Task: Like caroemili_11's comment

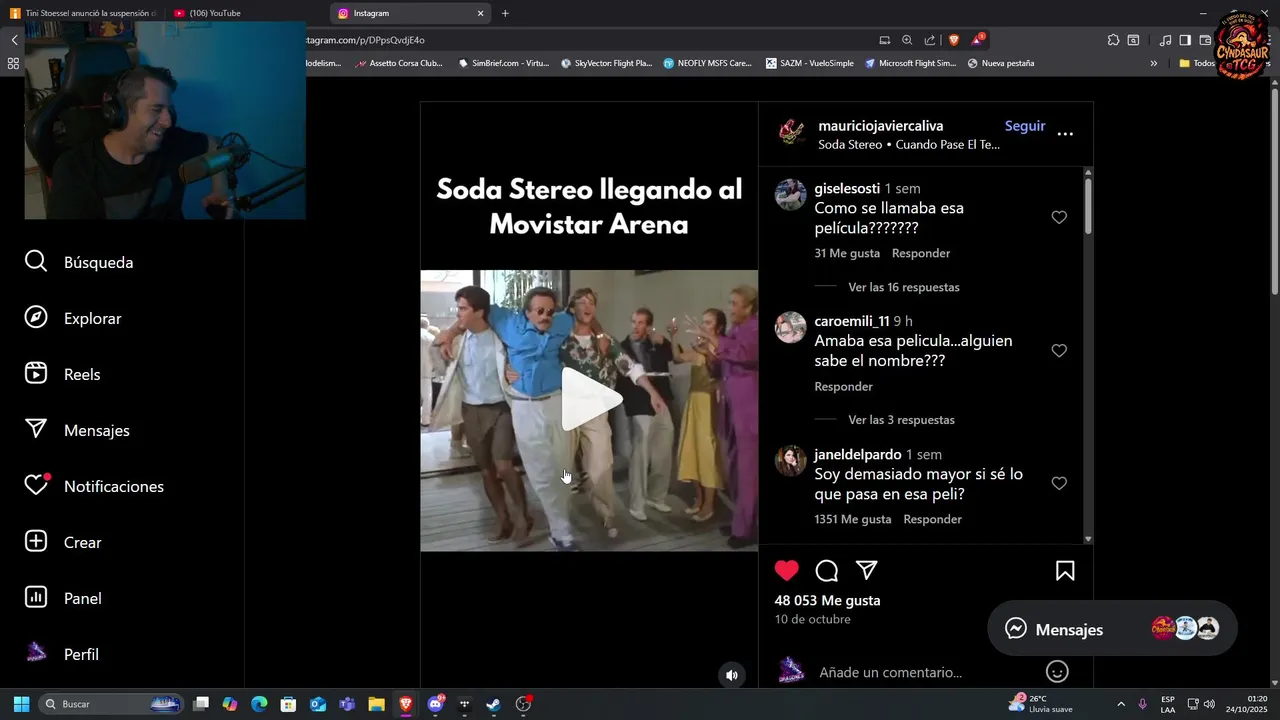Action: tap(1059, 350)
